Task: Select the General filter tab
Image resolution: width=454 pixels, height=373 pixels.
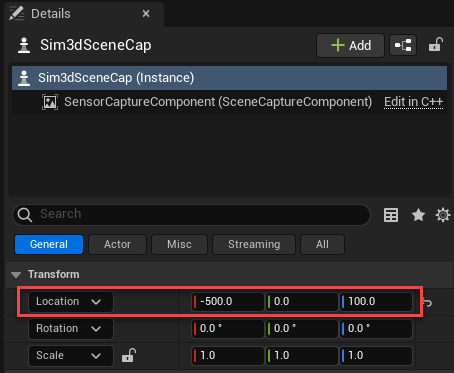Action: [x=49, y=244]
